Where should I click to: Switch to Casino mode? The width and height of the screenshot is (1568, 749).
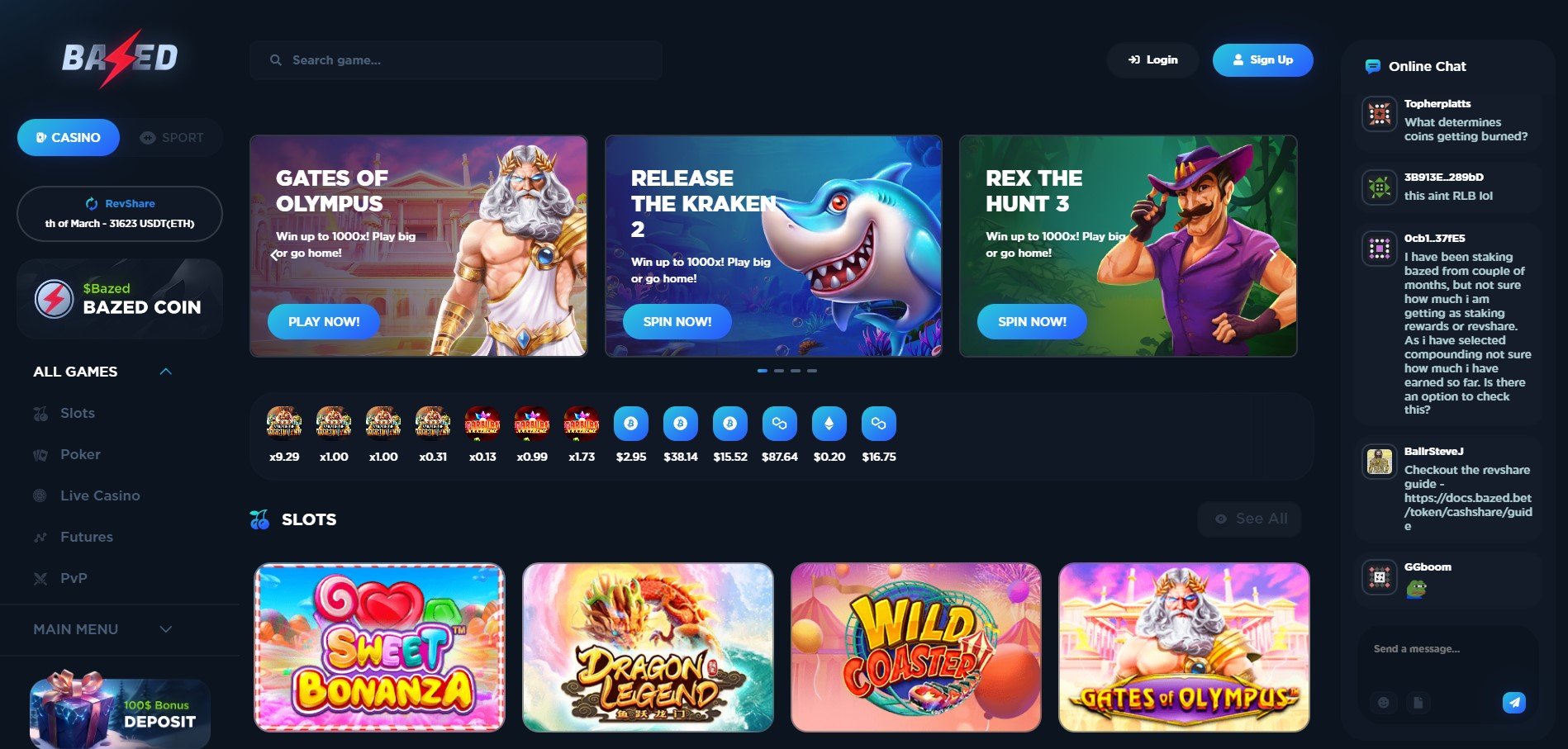tap(69, 138)
